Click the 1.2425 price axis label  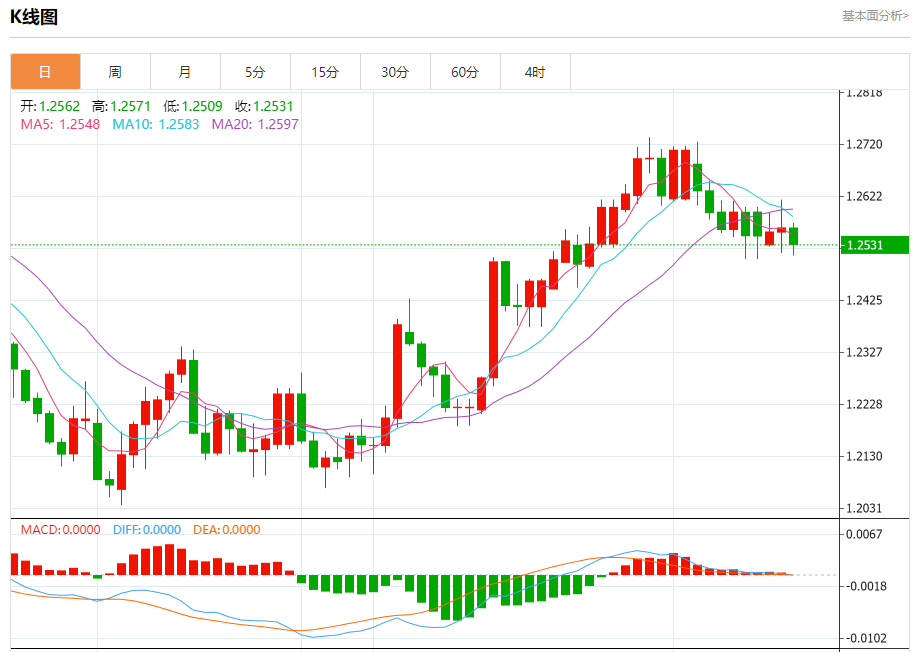(864, 301)
